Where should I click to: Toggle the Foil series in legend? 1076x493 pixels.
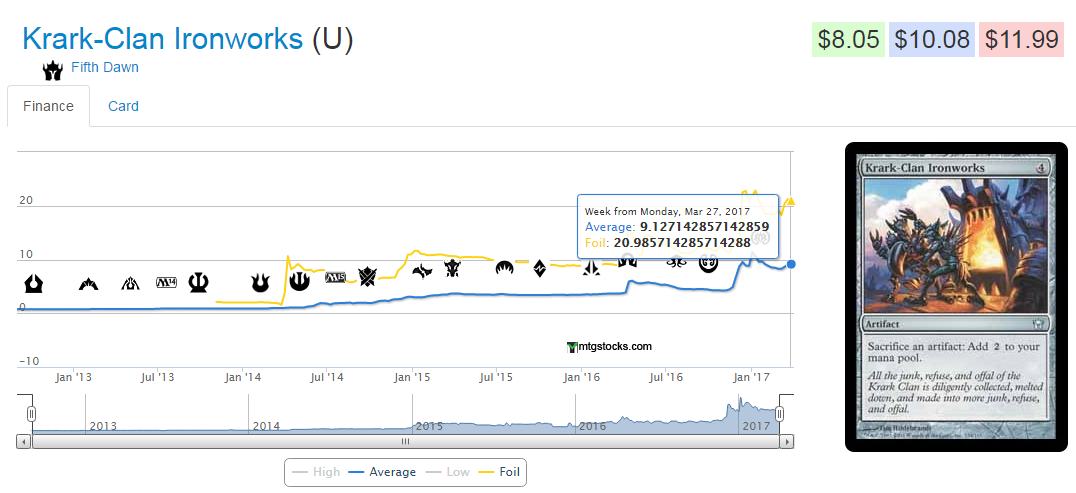[x=498, y=472]
